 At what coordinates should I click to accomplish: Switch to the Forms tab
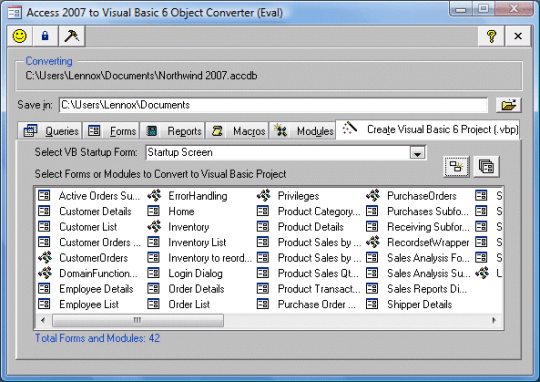(x=111, y=131)
